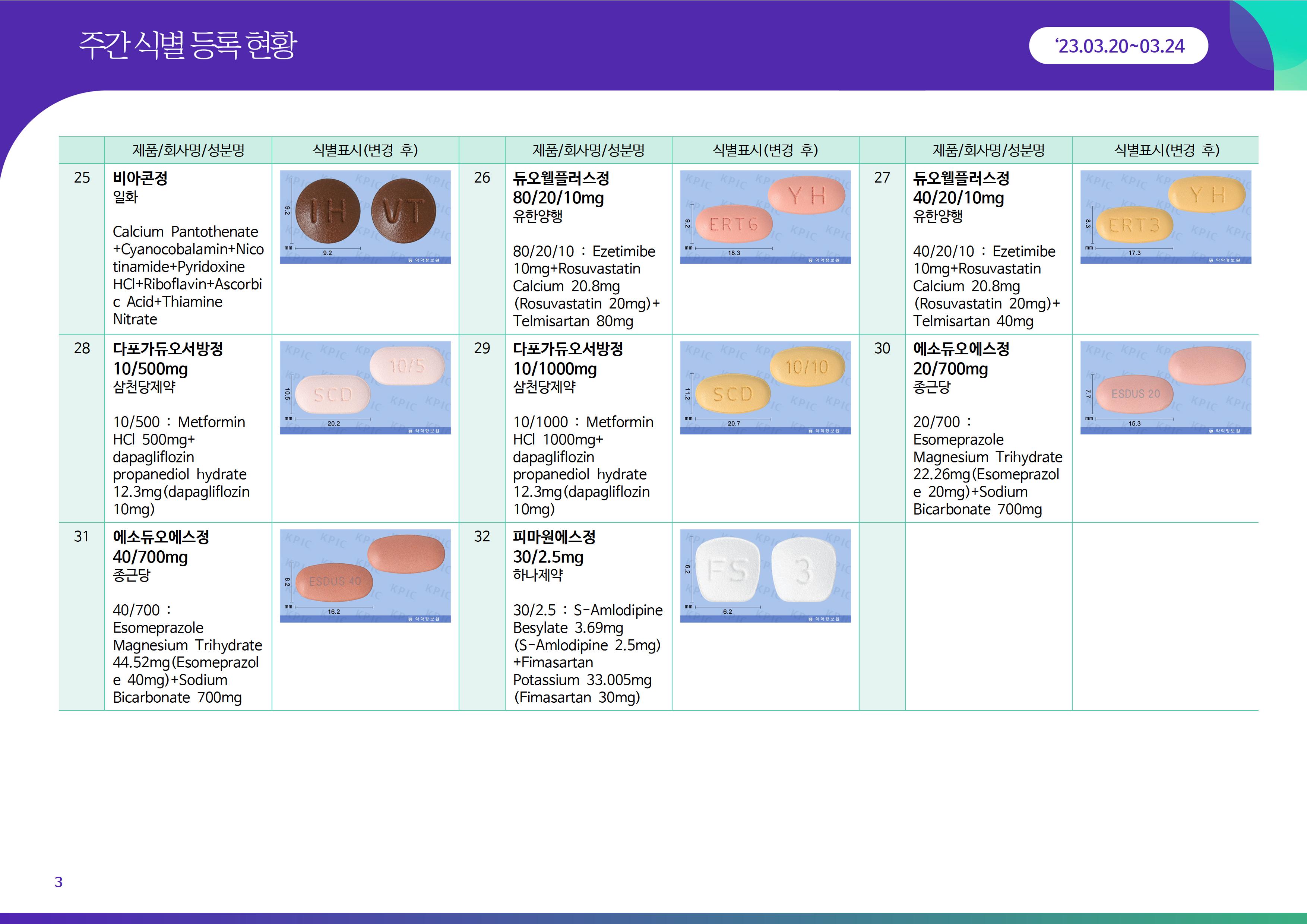Click the white FS tablet image

pyautogui.click(x=728, y=570)
